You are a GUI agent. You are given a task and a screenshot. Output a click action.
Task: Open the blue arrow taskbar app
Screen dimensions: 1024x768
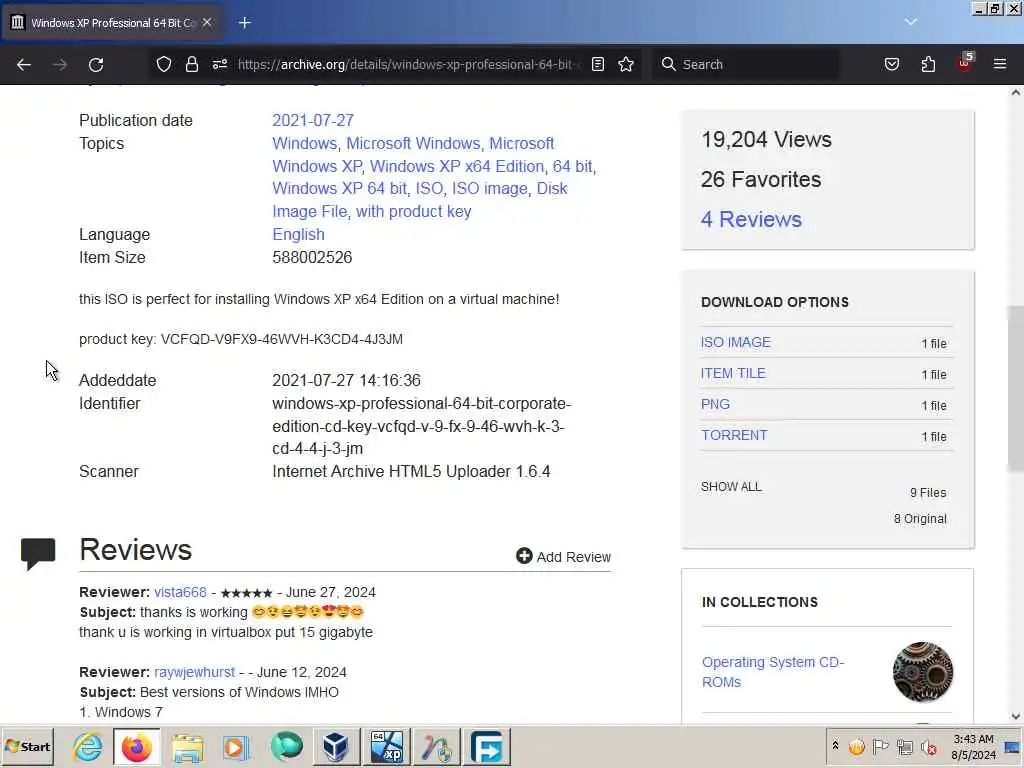[x=487, y=746]
